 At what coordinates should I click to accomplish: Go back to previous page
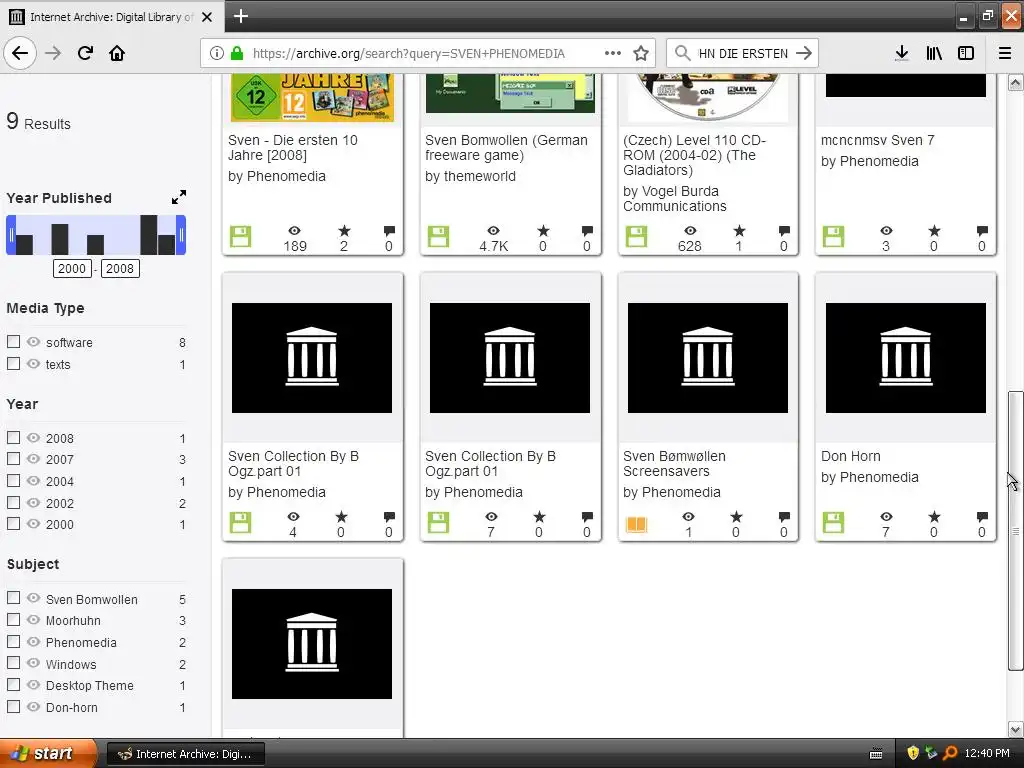[x=20, y=53]
